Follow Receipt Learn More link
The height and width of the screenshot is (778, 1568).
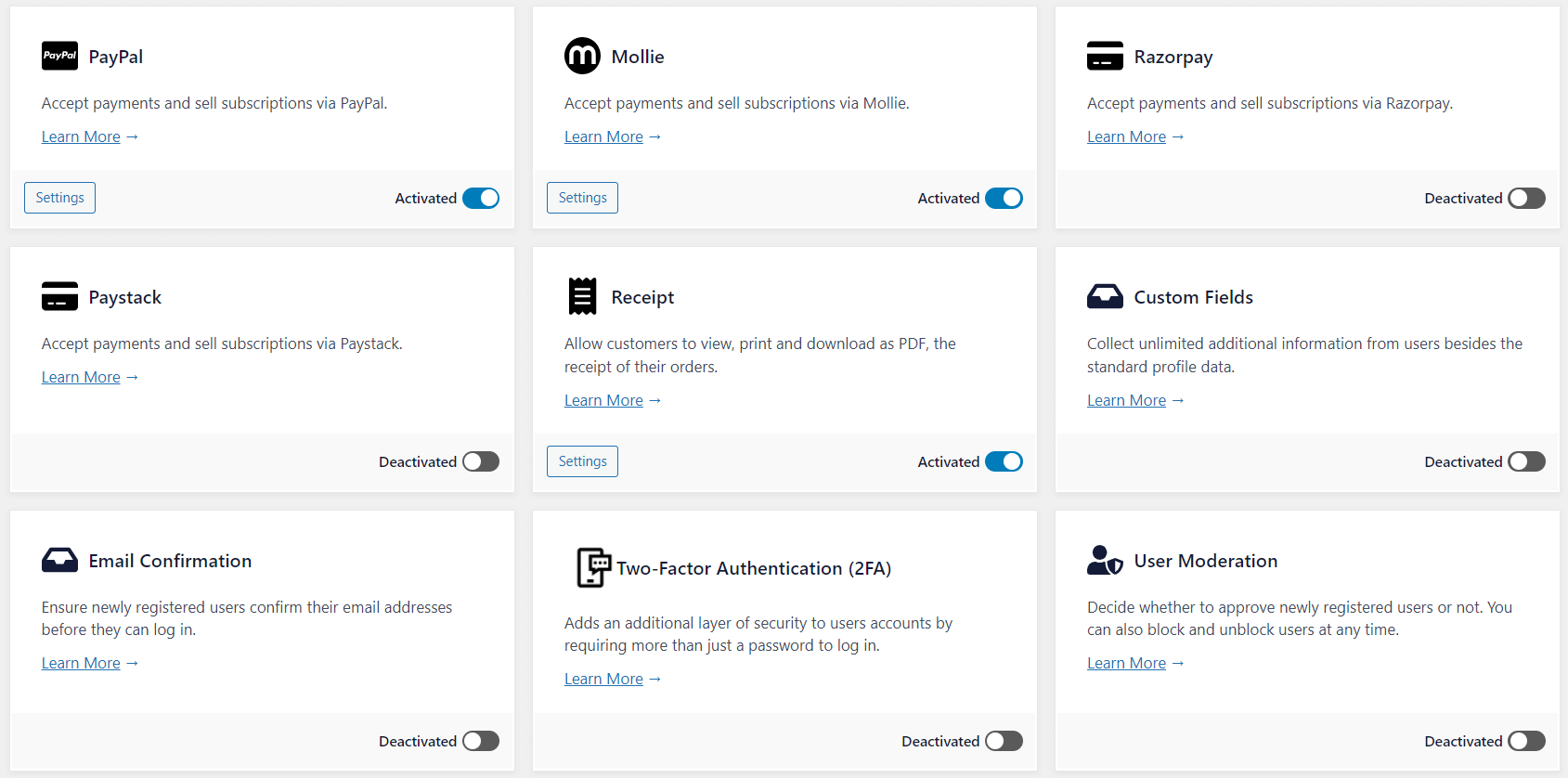coord(603,400)
